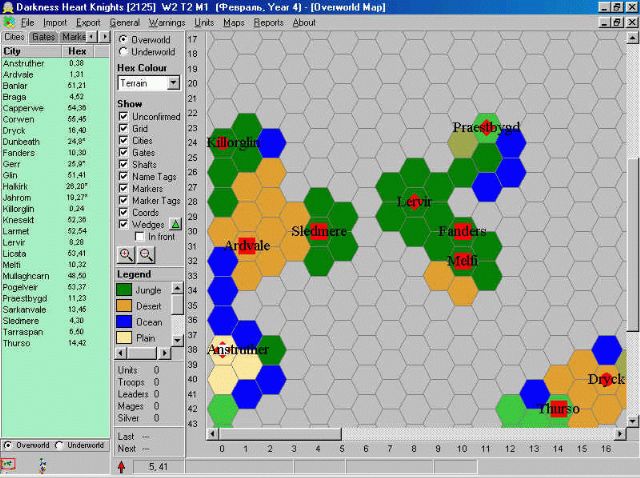Select Underworld radio below the city list
The width and height of the screenshot is (640, 478).
(59, 445)
